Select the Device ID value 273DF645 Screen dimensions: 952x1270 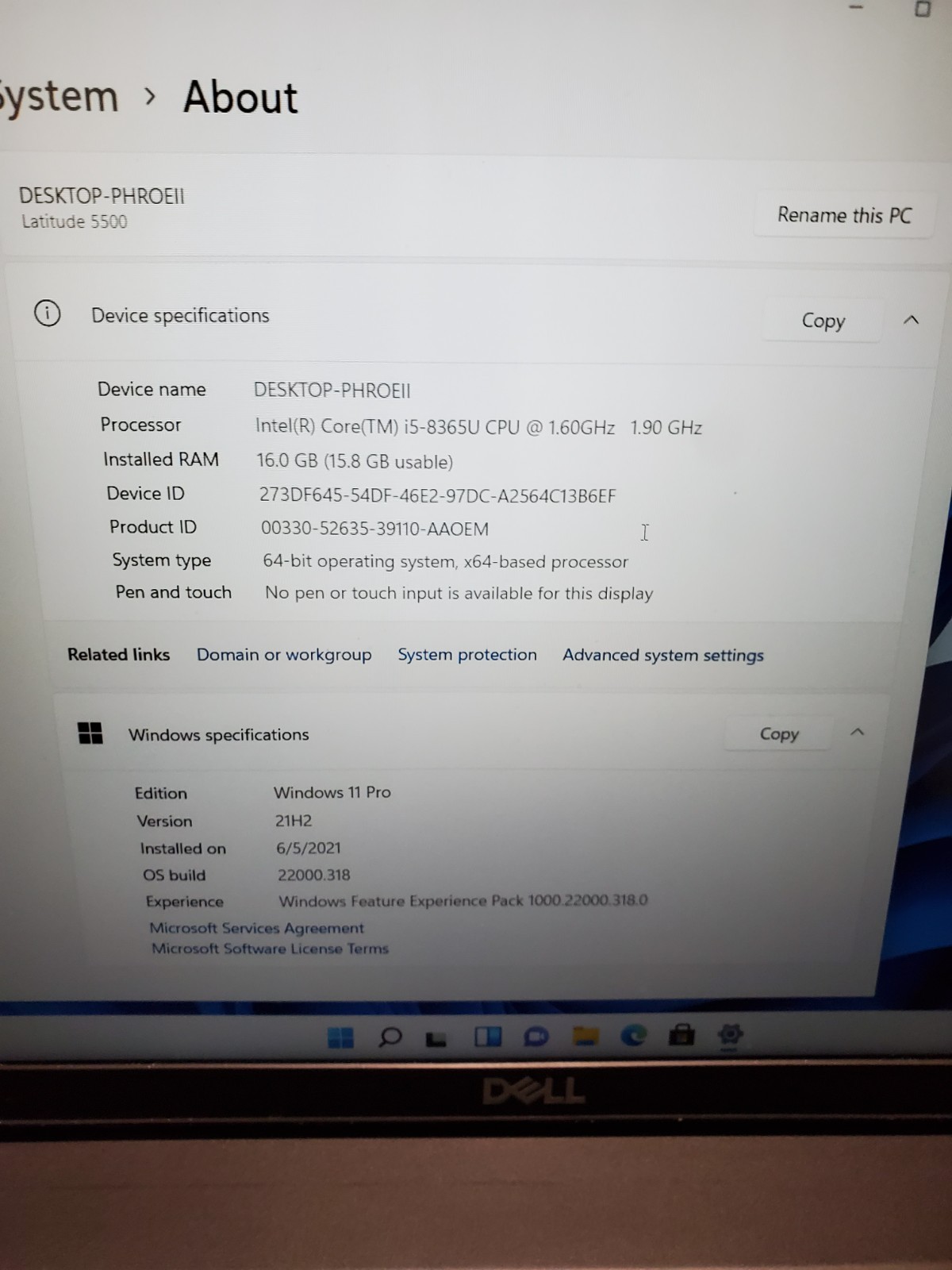pyautogui.click(x=437, y=495)
